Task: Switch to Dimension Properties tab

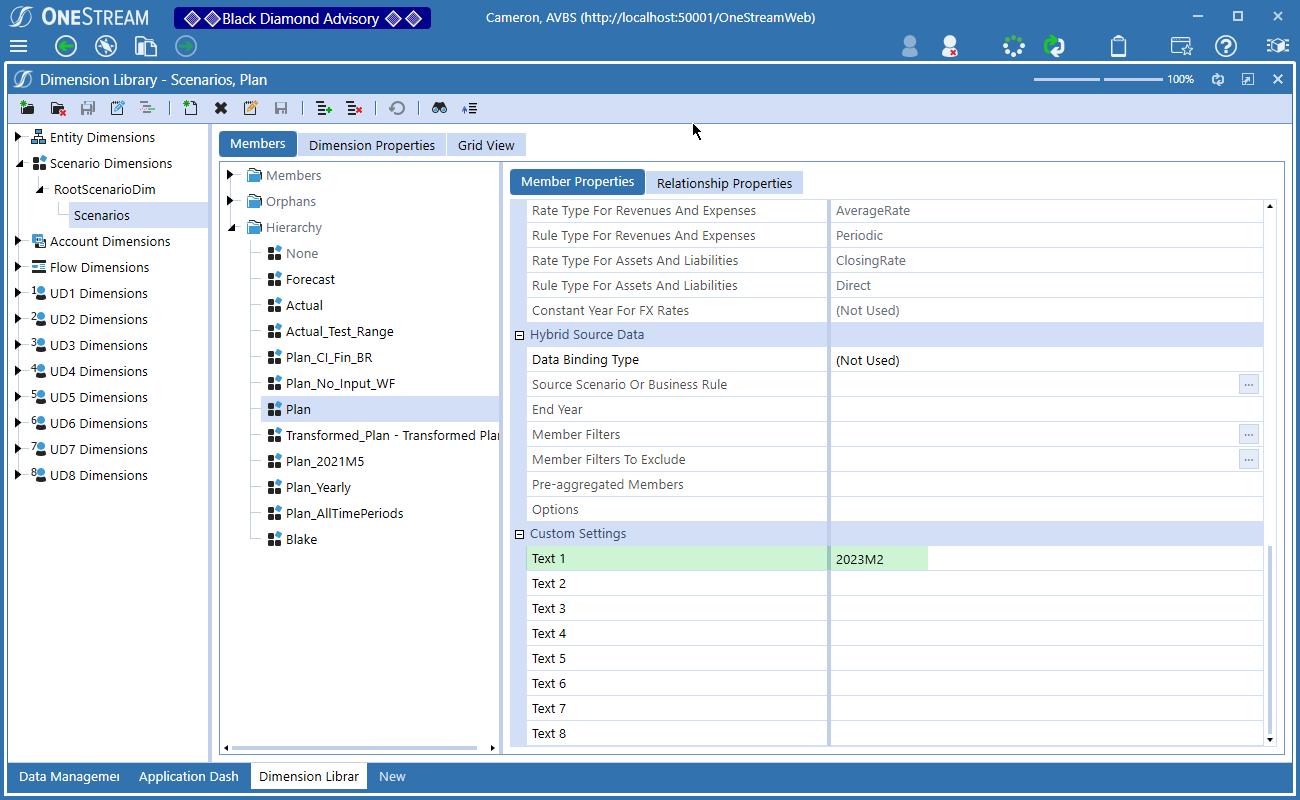Action: click(372, 145)
